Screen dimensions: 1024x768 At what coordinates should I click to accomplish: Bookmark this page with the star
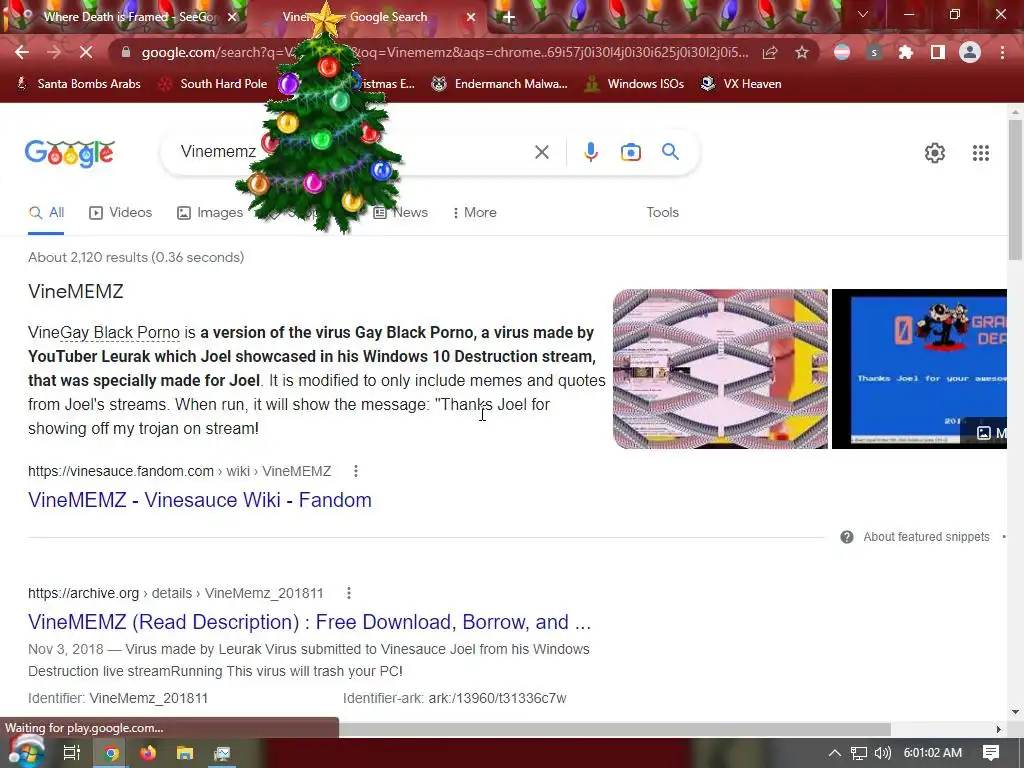(802, 52)
